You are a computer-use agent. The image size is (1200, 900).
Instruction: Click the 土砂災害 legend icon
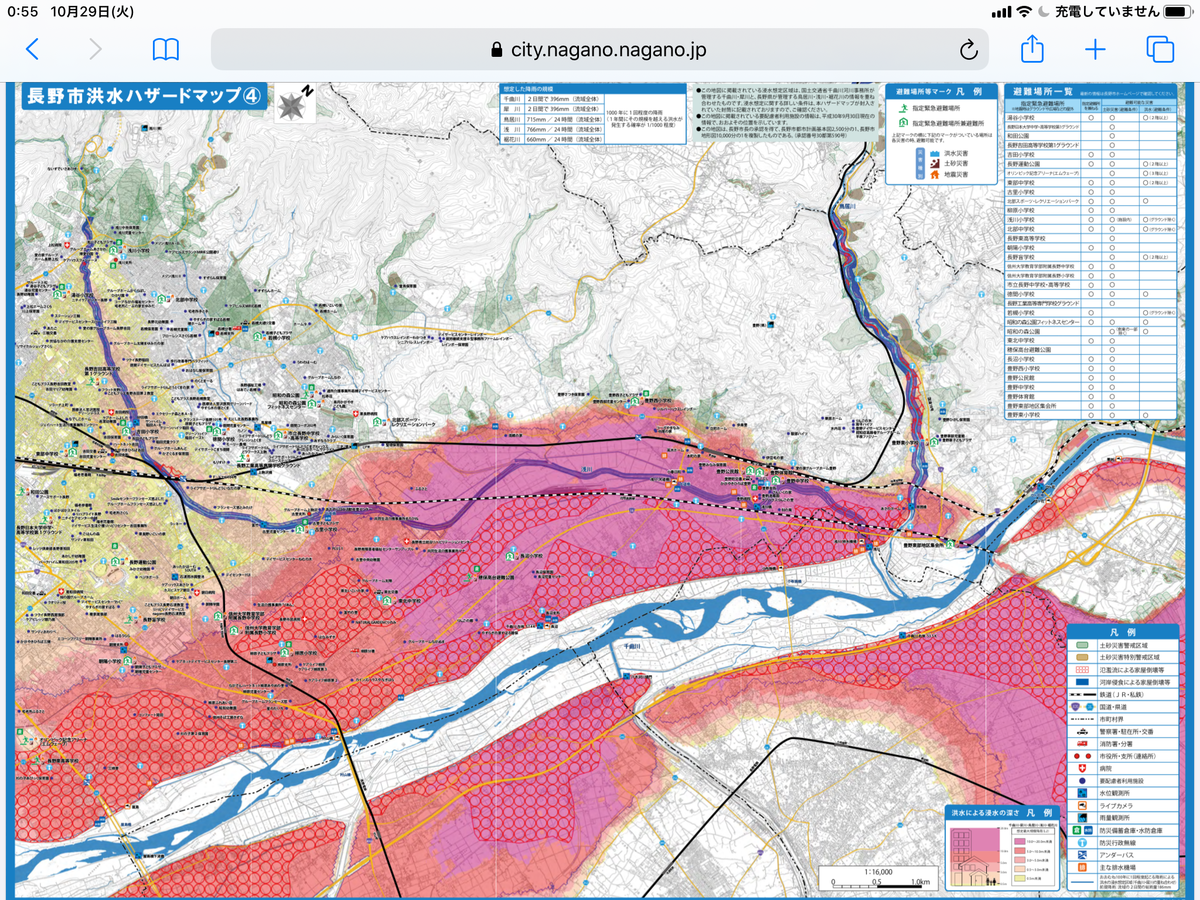click(x=935, y=164)
